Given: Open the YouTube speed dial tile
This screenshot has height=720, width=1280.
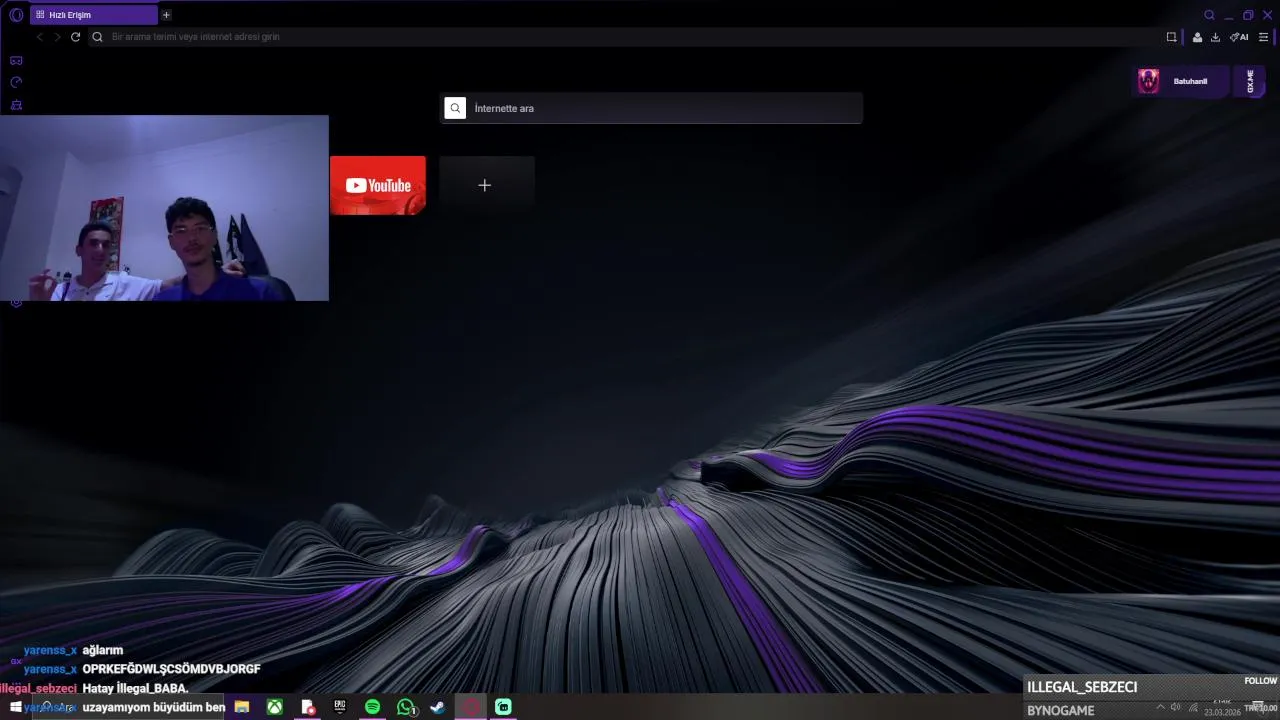Looking at the screenshot, I should [x=378, y=185].
